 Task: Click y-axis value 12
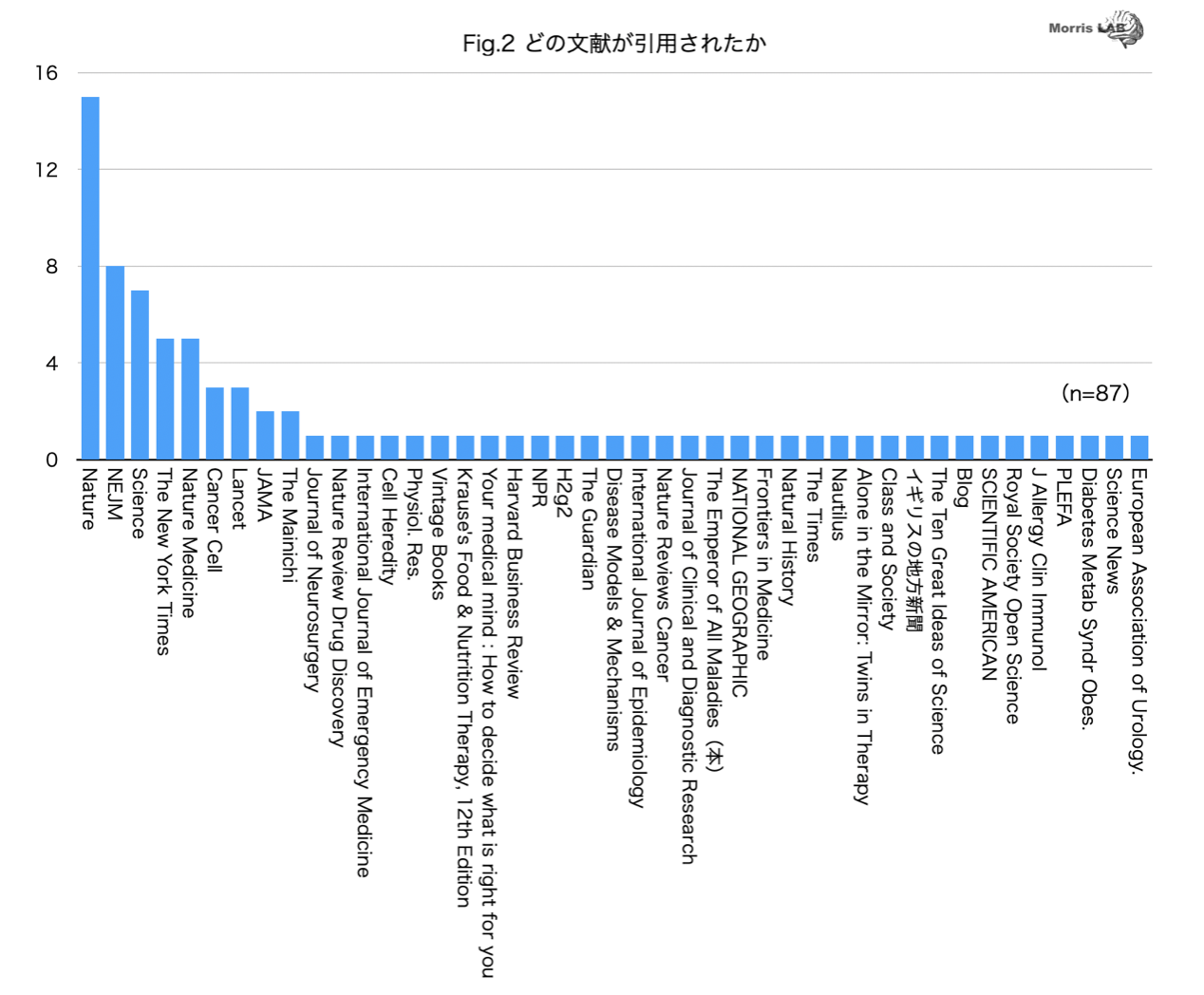(46, 170)
